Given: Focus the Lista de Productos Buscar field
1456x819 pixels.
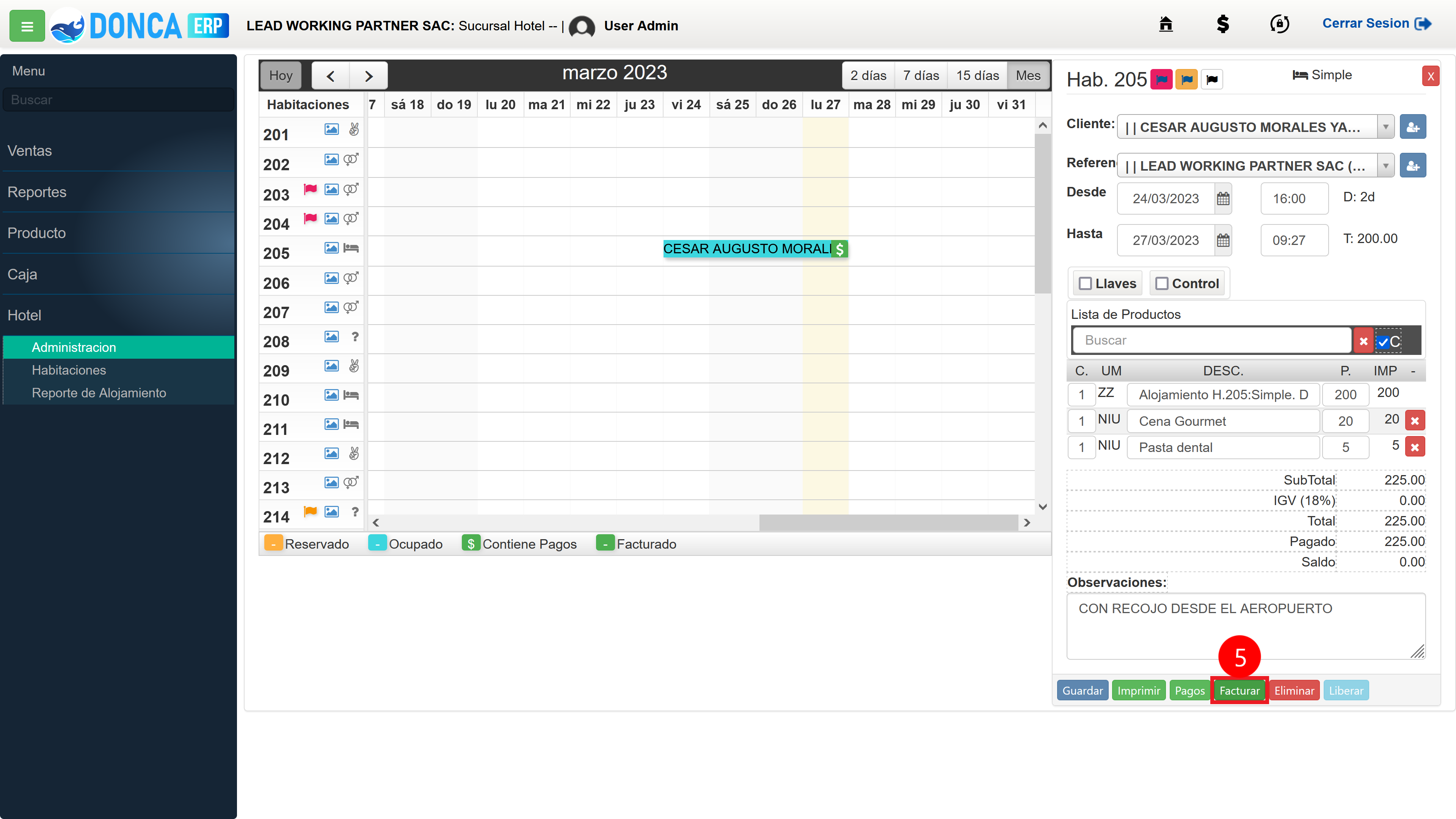Looking at the screenshot, I should [1211, 340].
